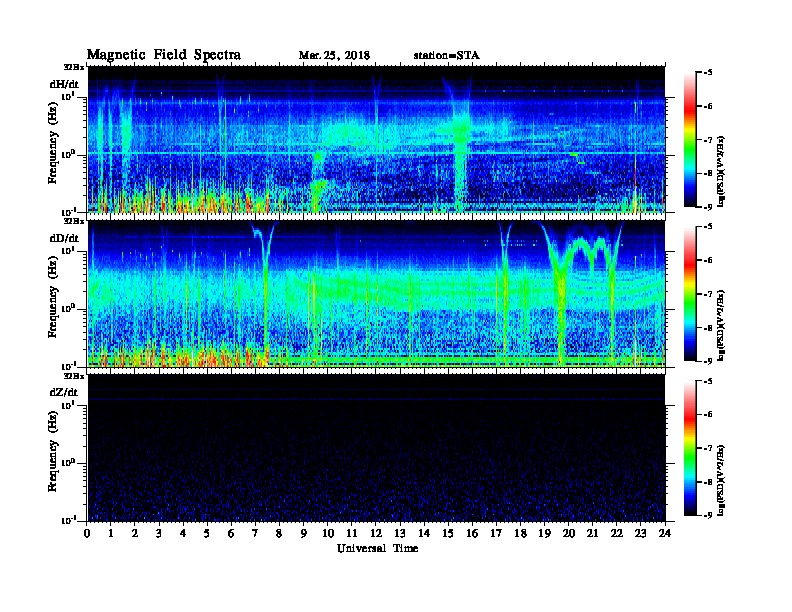Select the dZ/dt panel label
This screenshot has height=612, width=792.
click(x=64, y=392)
